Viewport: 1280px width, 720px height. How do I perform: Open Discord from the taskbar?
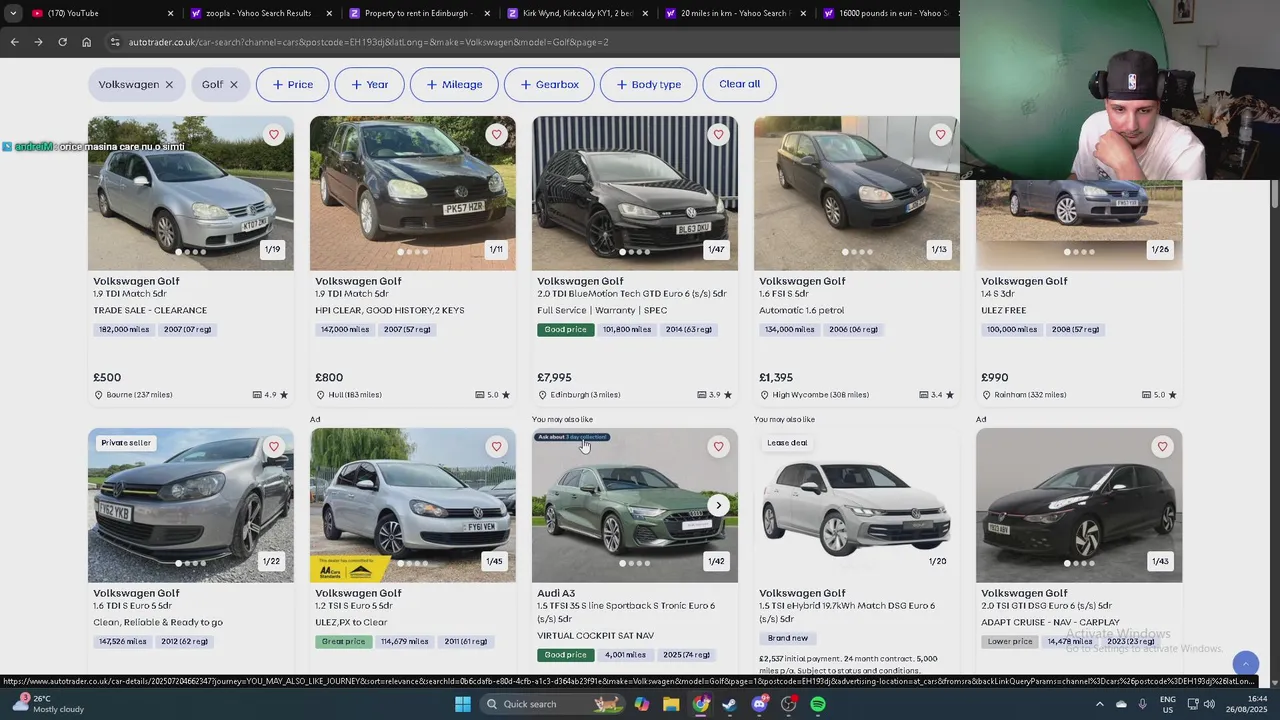tap(759, 704)
